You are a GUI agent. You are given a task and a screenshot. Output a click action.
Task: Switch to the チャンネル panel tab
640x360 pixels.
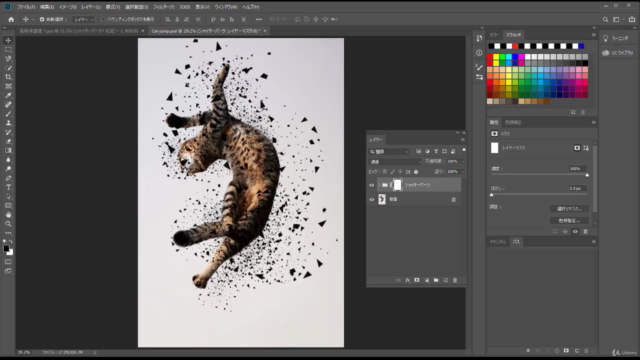(x=498, y=242)
